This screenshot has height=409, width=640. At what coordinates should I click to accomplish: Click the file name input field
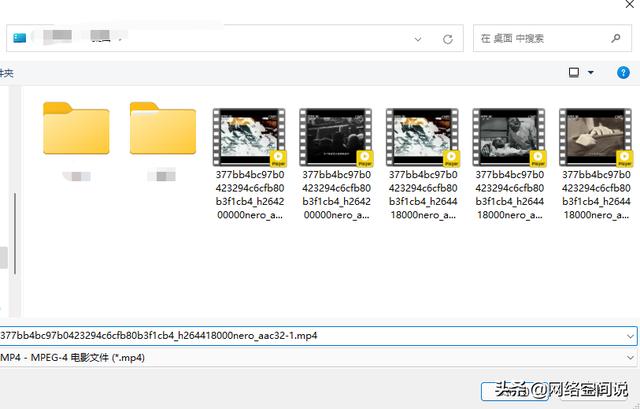pyautogui.click(x=300, y=335)
